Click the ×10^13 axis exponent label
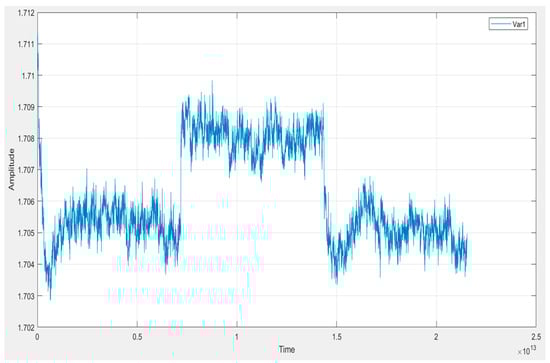This screenshot has height=363, width=550. pos(526,351)
